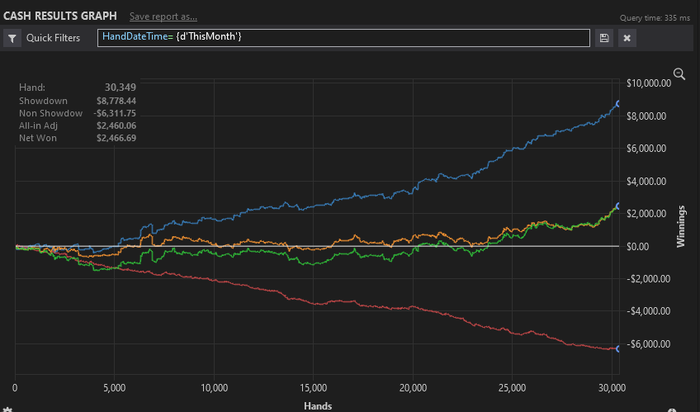Click the 5,000 hands axis label
700x412 pixels.
click(x=114, y=388)
